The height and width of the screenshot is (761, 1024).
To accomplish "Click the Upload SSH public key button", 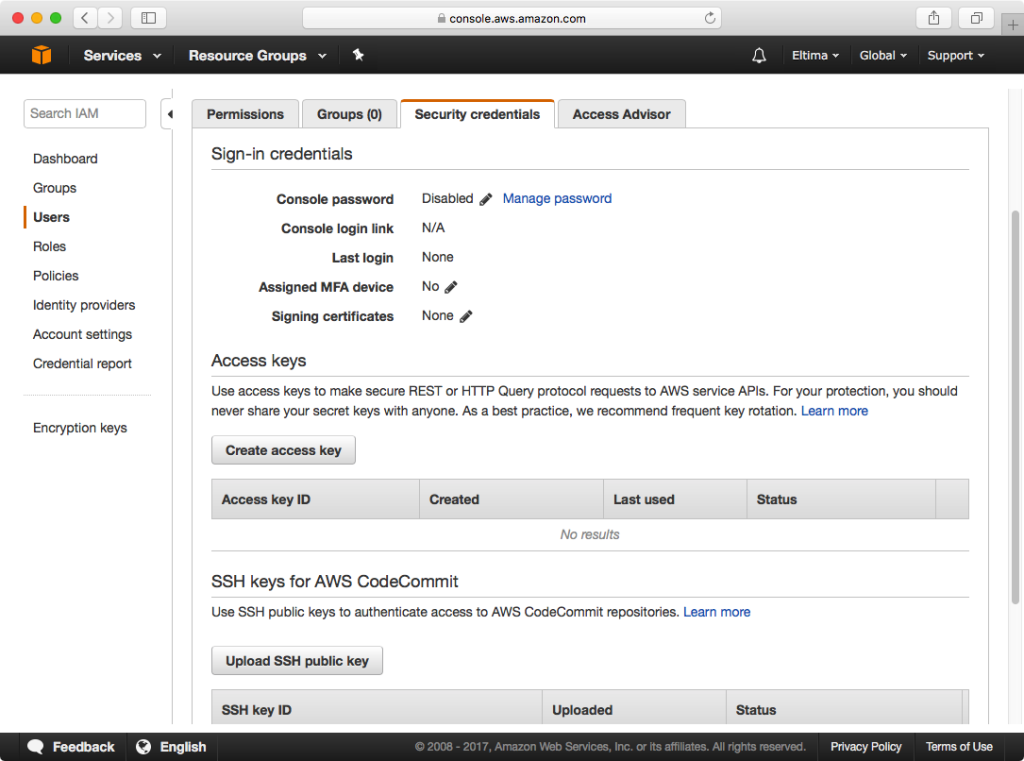I will 296,660.
